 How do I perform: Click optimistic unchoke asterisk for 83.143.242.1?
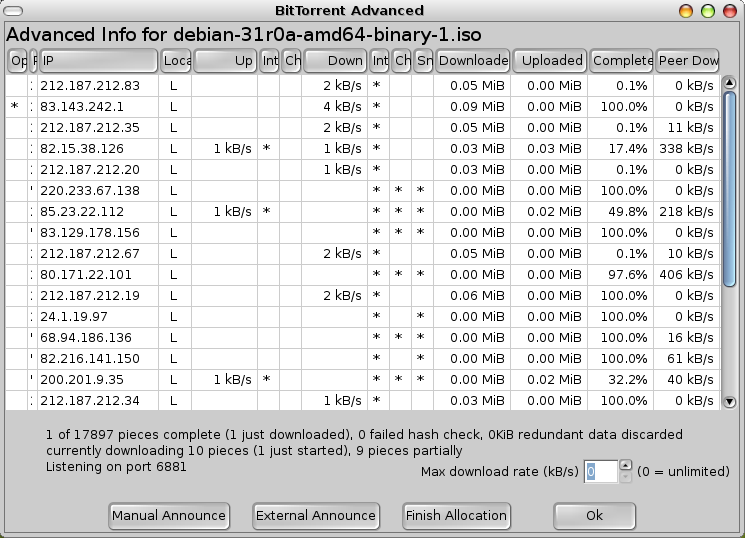[15, 106]
